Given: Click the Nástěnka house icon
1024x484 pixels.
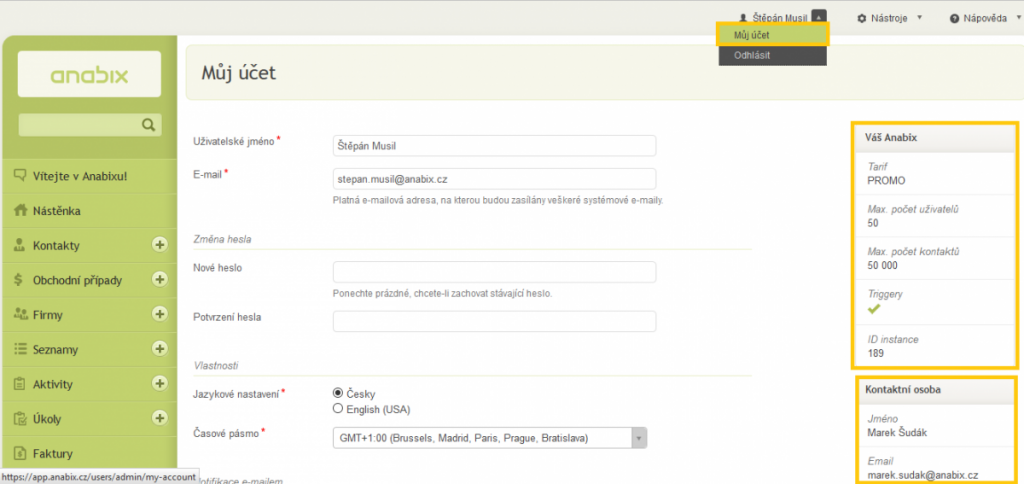Looking at the screenshot, I should point(20,211).
